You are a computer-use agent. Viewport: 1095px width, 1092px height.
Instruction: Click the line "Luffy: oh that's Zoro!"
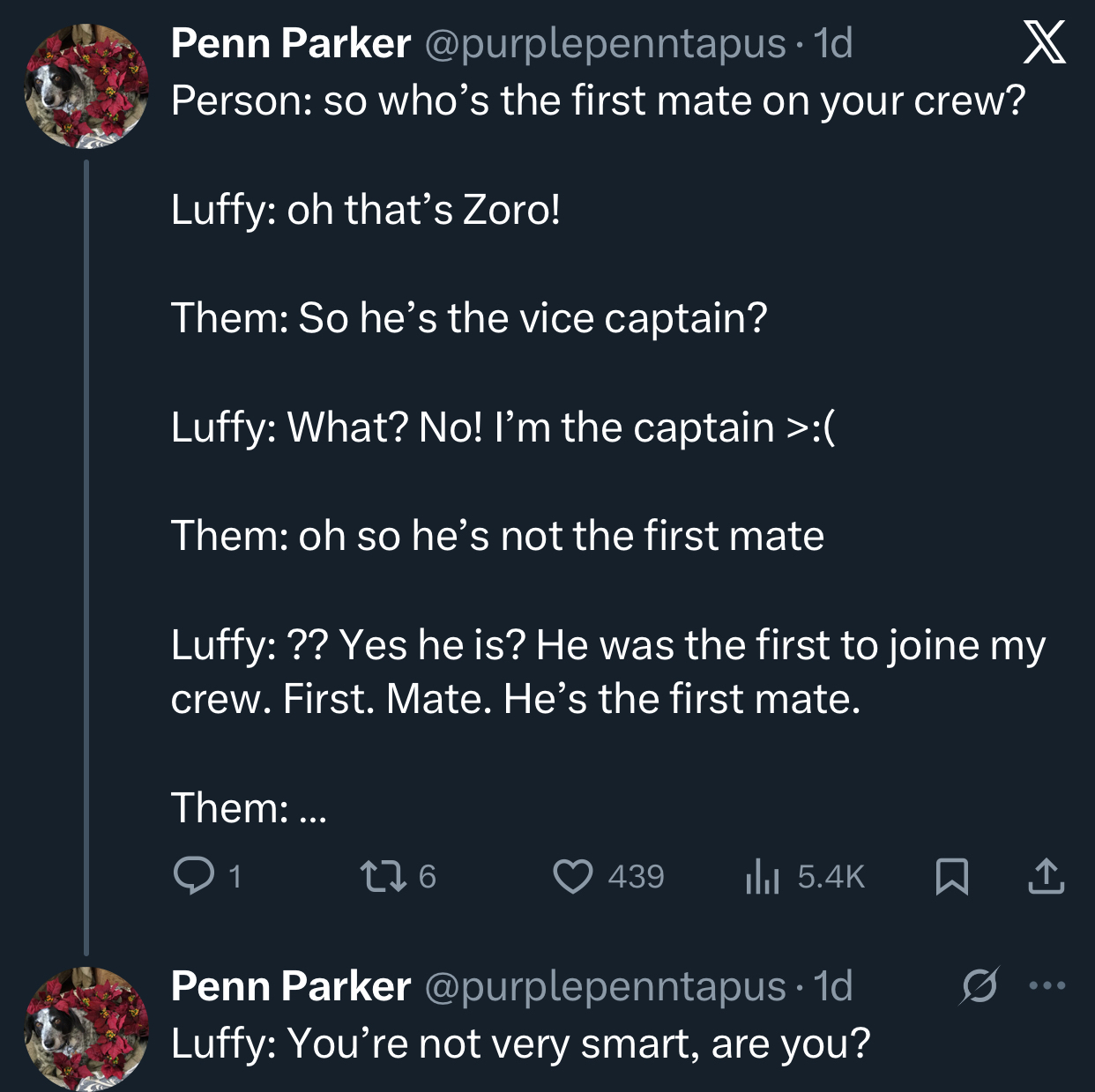click(365, 210)
